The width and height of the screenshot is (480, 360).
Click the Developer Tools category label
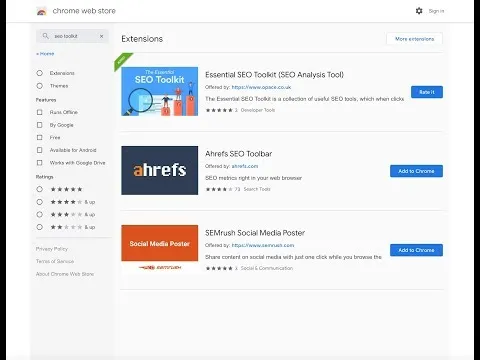258,110
